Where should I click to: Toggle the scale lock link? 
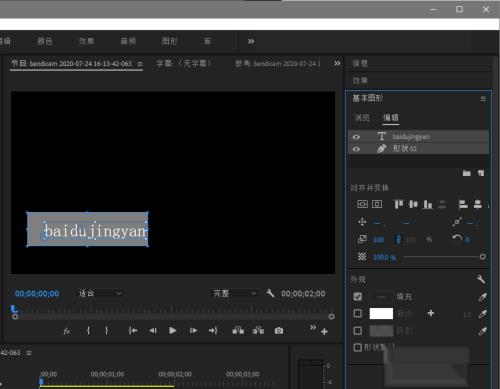pos(398,240)
